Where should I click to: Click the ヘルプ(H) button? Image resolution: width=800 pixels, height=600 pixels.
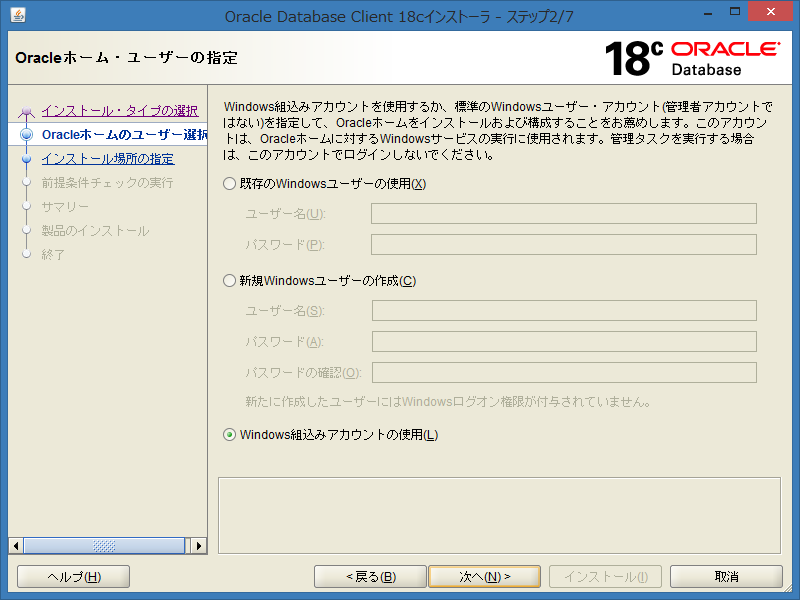[72, 576]
